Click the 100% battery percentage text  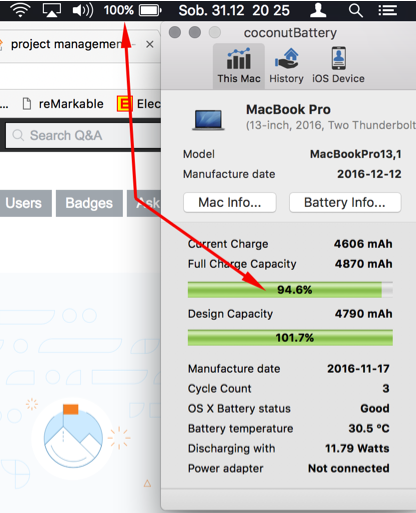pos(118,10)
